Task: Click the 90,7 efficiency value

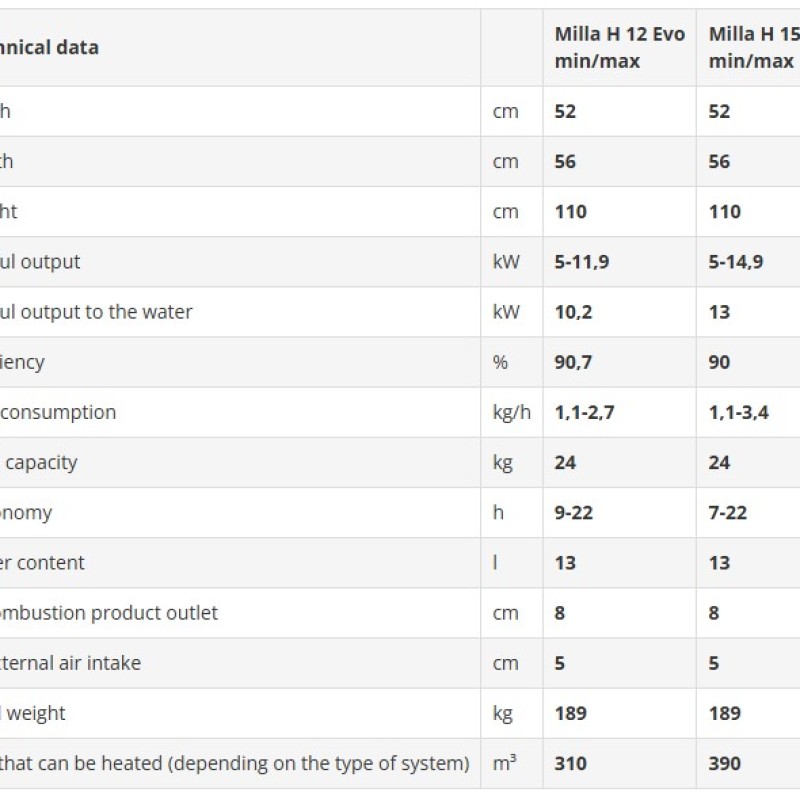Action: pos(574,362)
